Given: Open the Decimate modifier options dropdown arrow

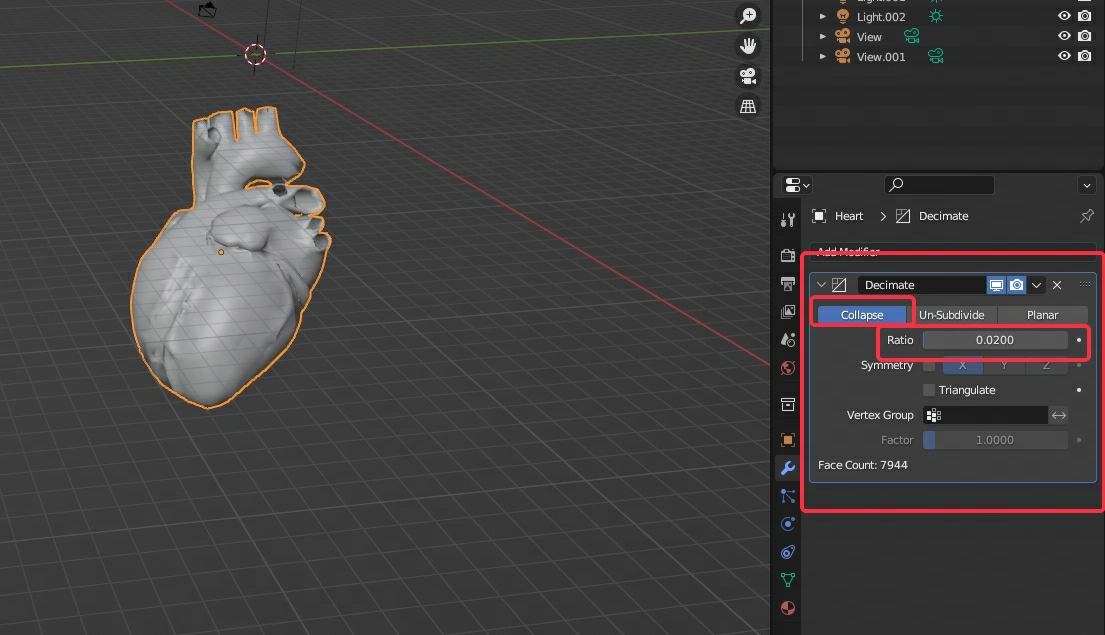Looking at the screenshot, I should (1037, 285).
